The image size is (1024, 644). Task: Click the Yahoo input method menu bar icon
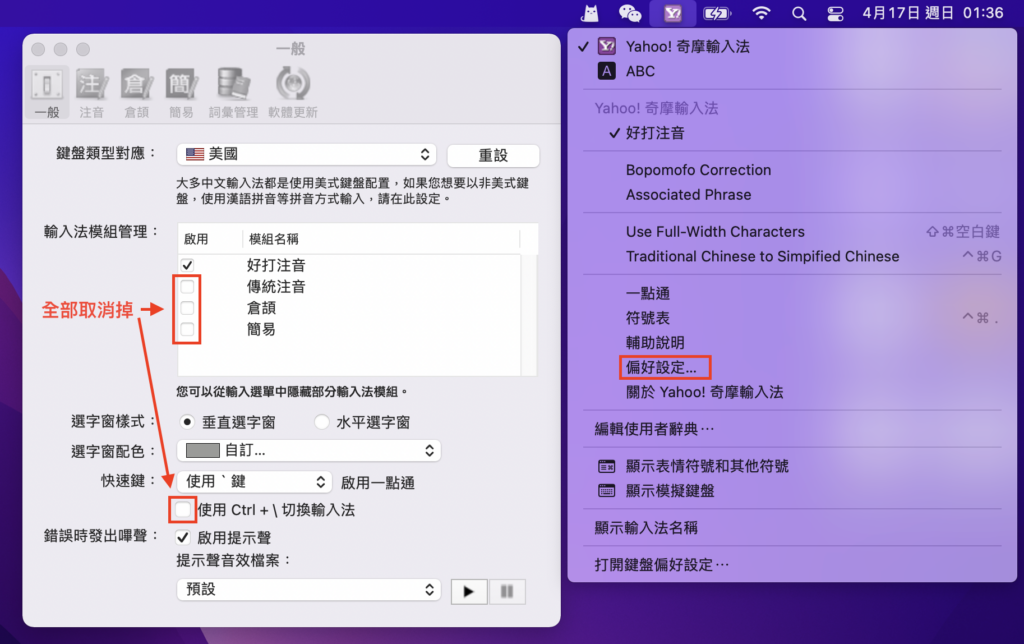(x=673, y=13)
